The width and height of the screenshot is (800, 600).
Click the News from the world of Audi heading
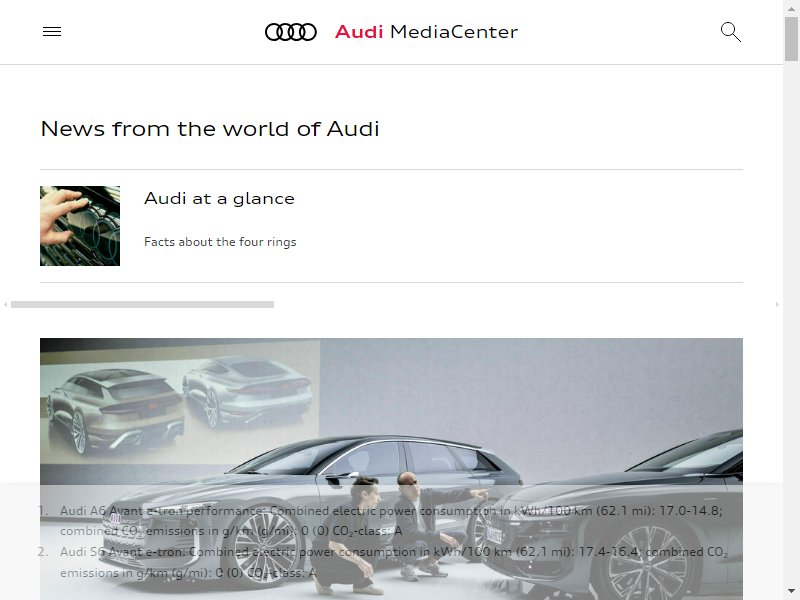click(210, 129)
